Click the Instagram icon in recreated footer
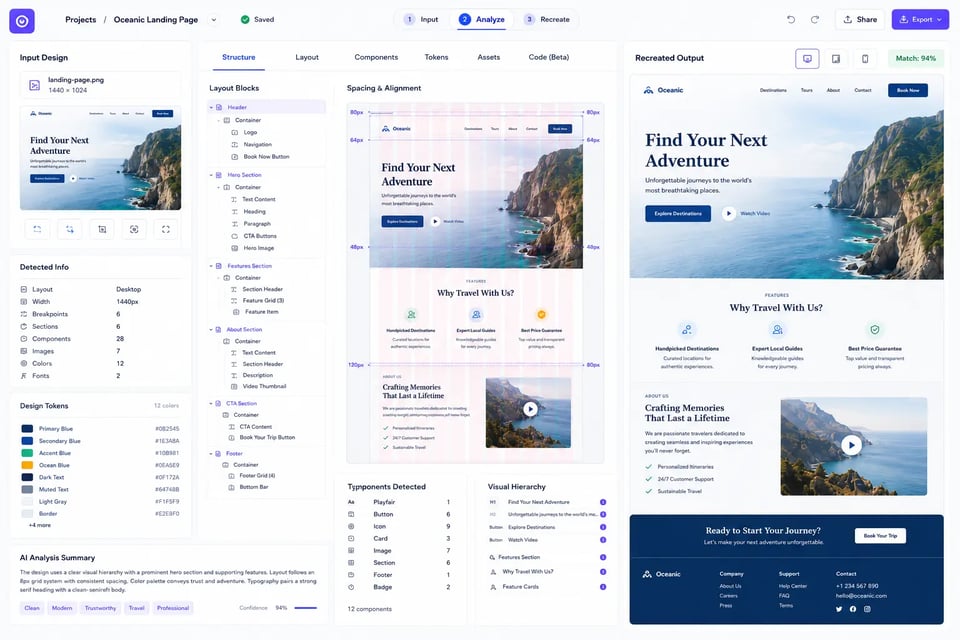This screenshot has width=960, height=640. (867, 609)
